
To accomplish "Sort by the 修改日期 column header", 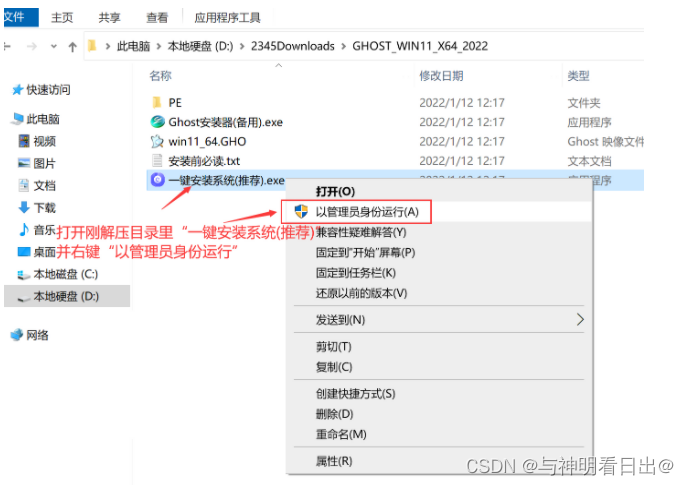I will pos(441,76).
